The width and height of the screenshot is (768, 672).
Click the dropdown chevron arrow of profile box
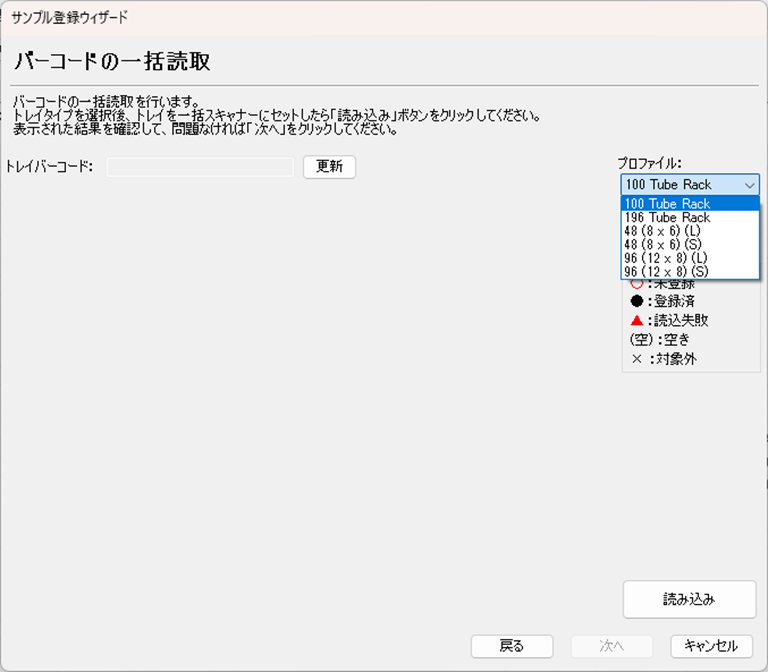coord(749,185)
